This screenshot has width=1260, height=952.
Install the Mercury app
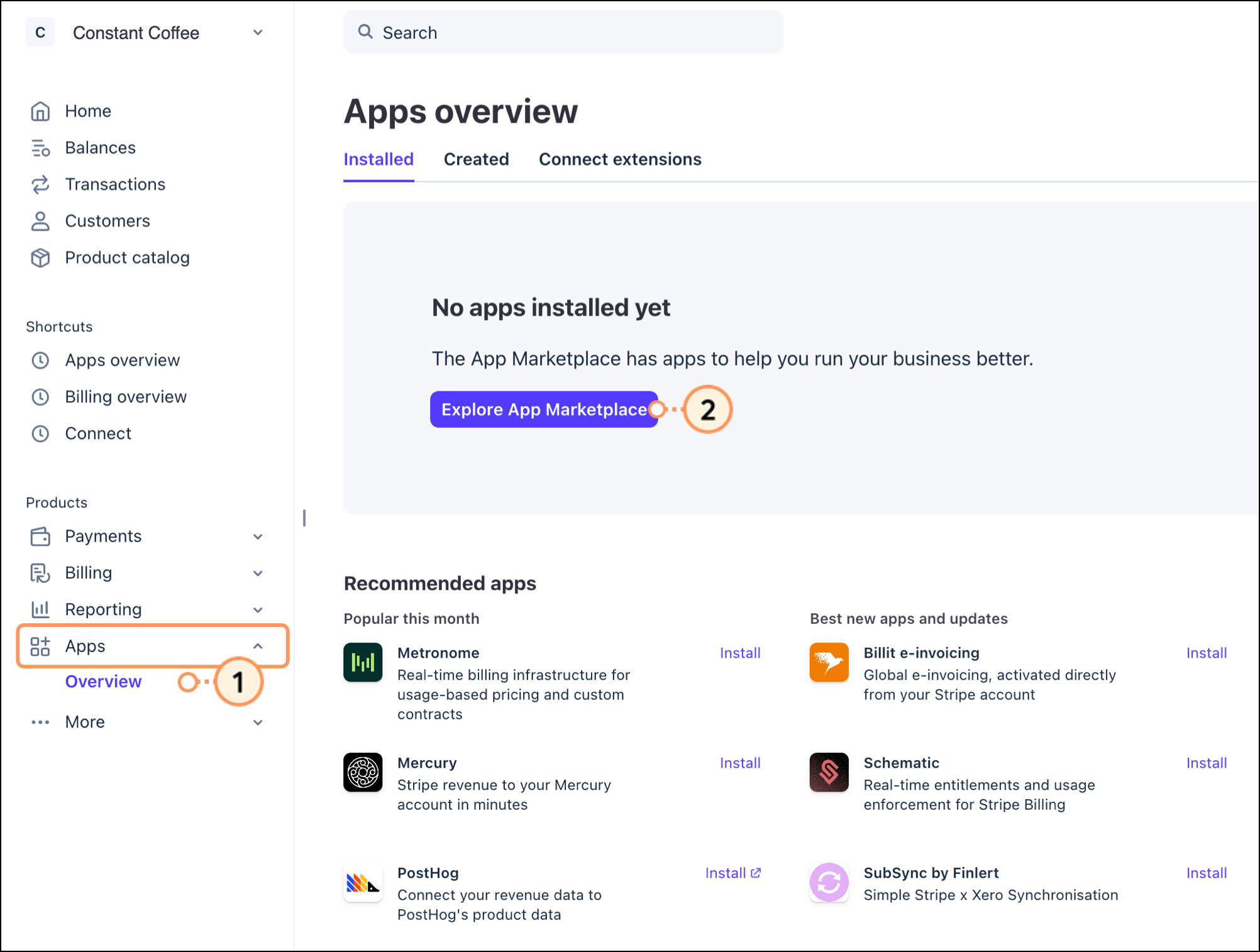tap(740, 763)
